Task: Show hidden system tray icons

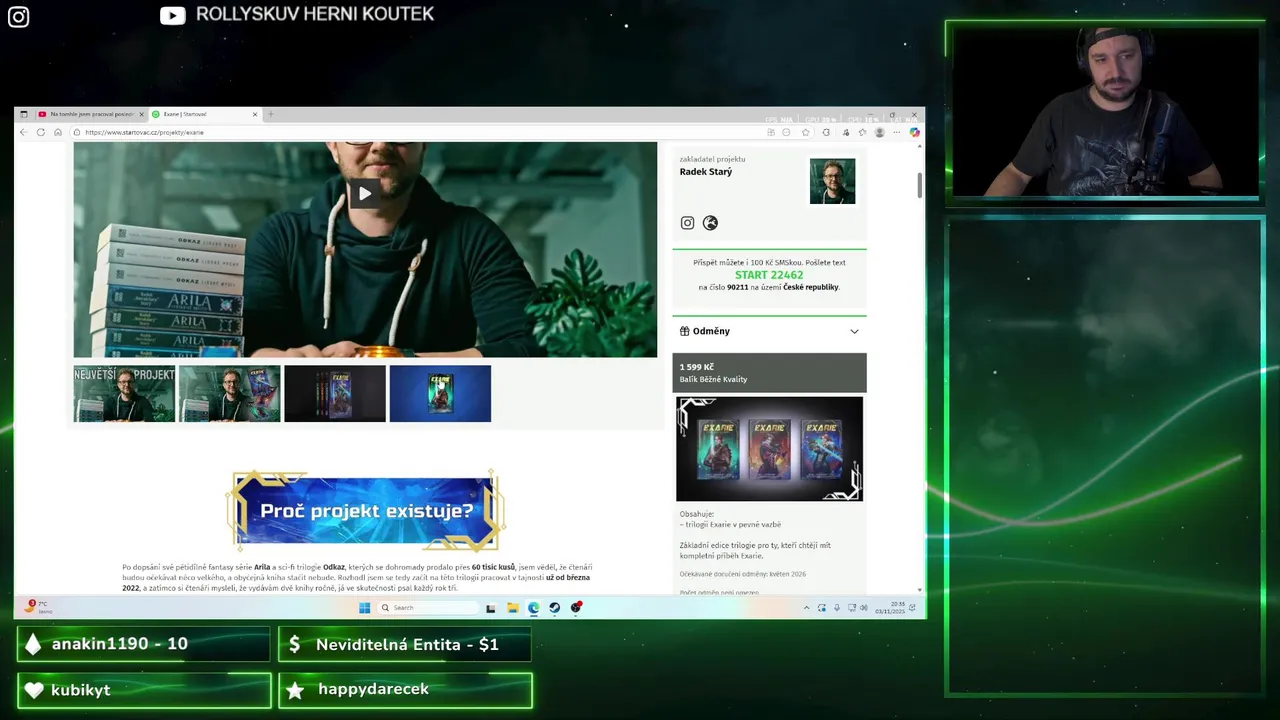Action: [807, 607]
